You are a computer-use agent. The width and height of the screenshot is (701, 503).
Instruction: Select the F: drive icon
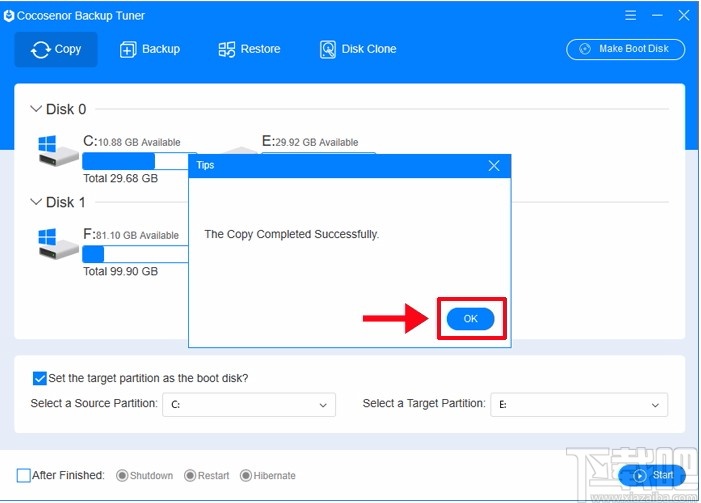[58, 244]
